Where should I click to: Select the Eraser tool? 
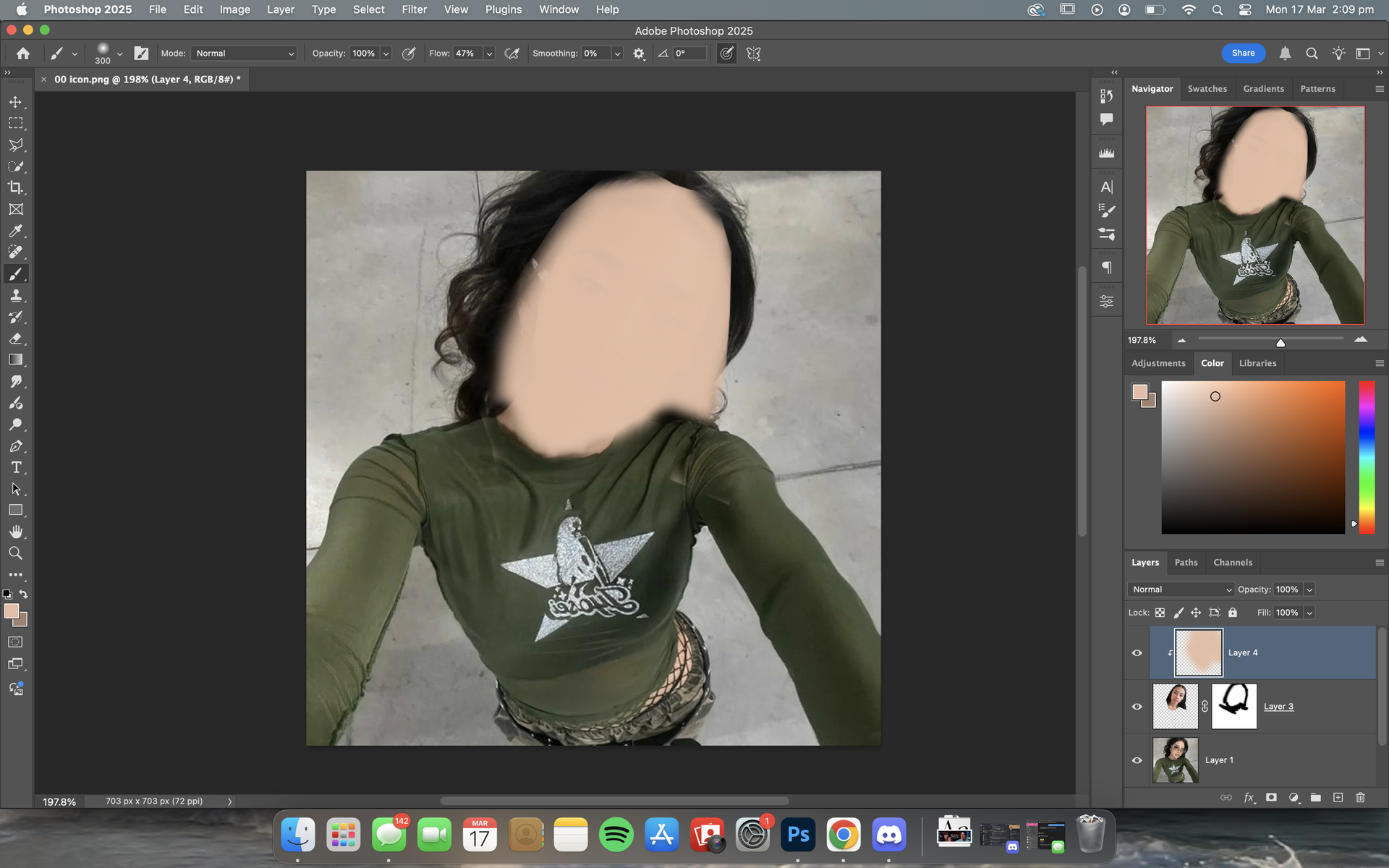point(15,339)
